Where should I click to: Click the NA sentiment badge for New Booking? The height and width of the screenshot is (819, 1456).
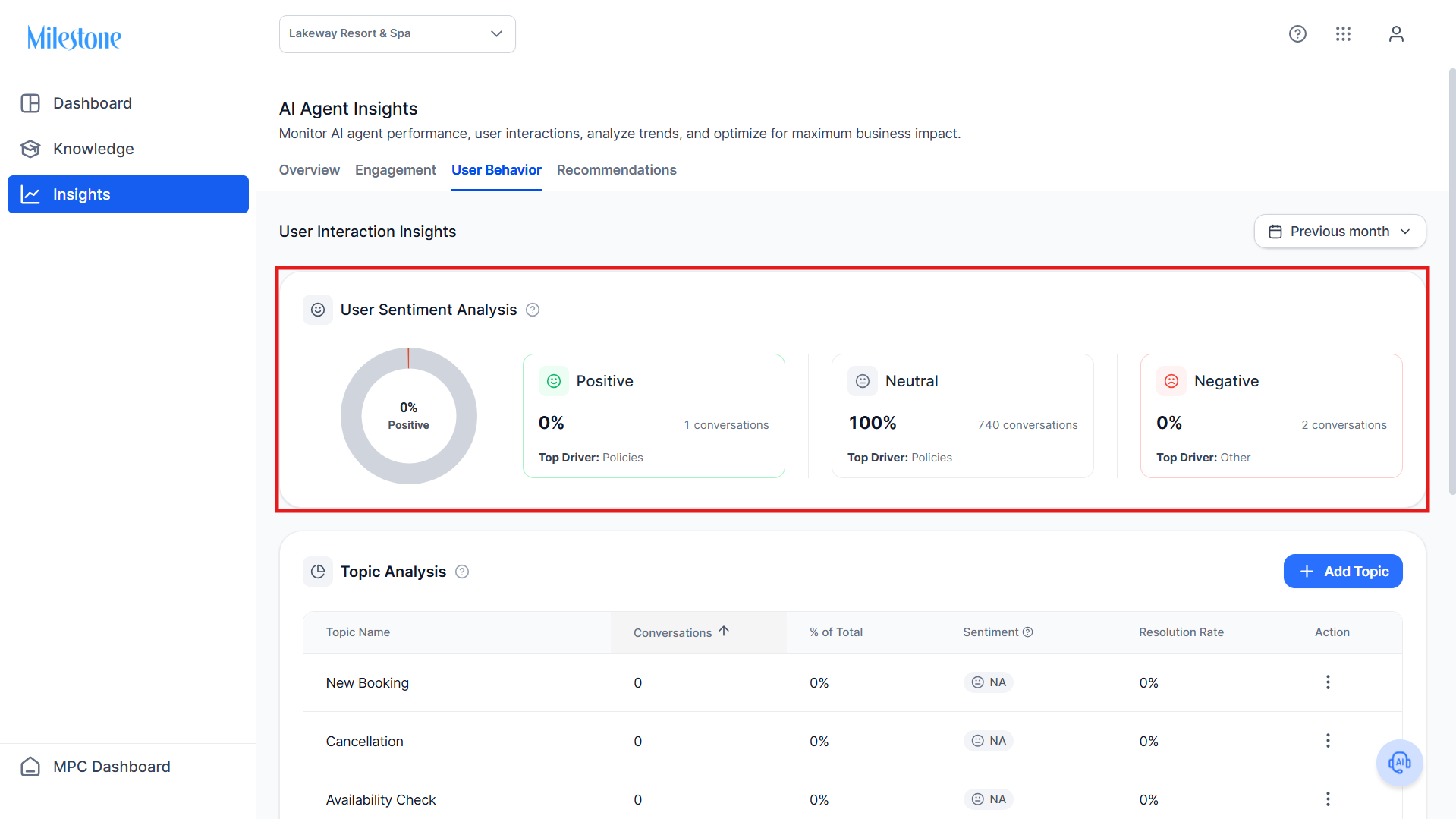pyautogui.click(x=989, y=682)
